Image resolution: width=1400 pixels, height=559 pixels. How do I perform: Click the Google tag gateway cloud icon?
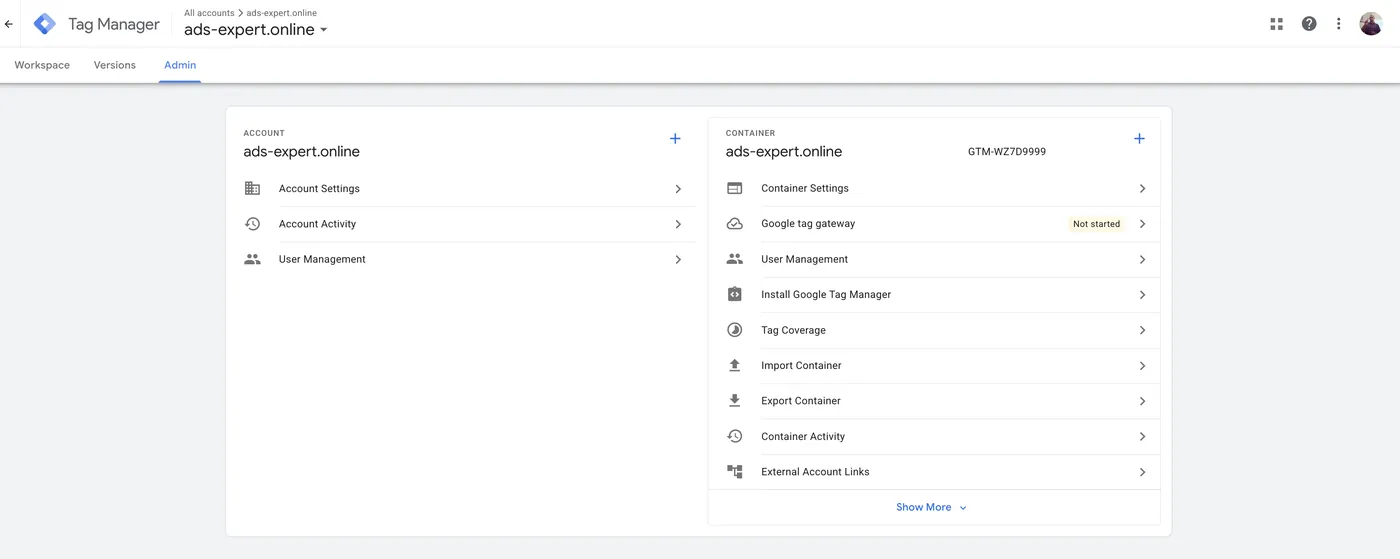coord(734,224)
